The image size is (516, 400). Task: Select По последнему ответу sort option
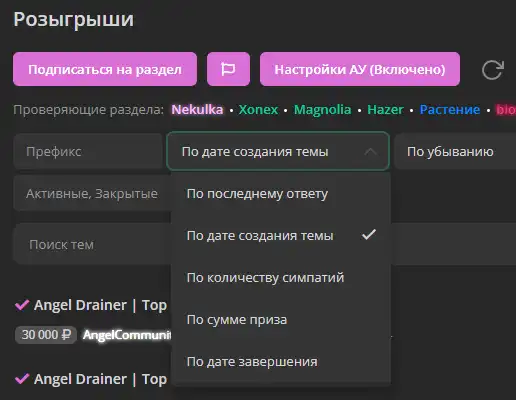[x=281, y=194]
